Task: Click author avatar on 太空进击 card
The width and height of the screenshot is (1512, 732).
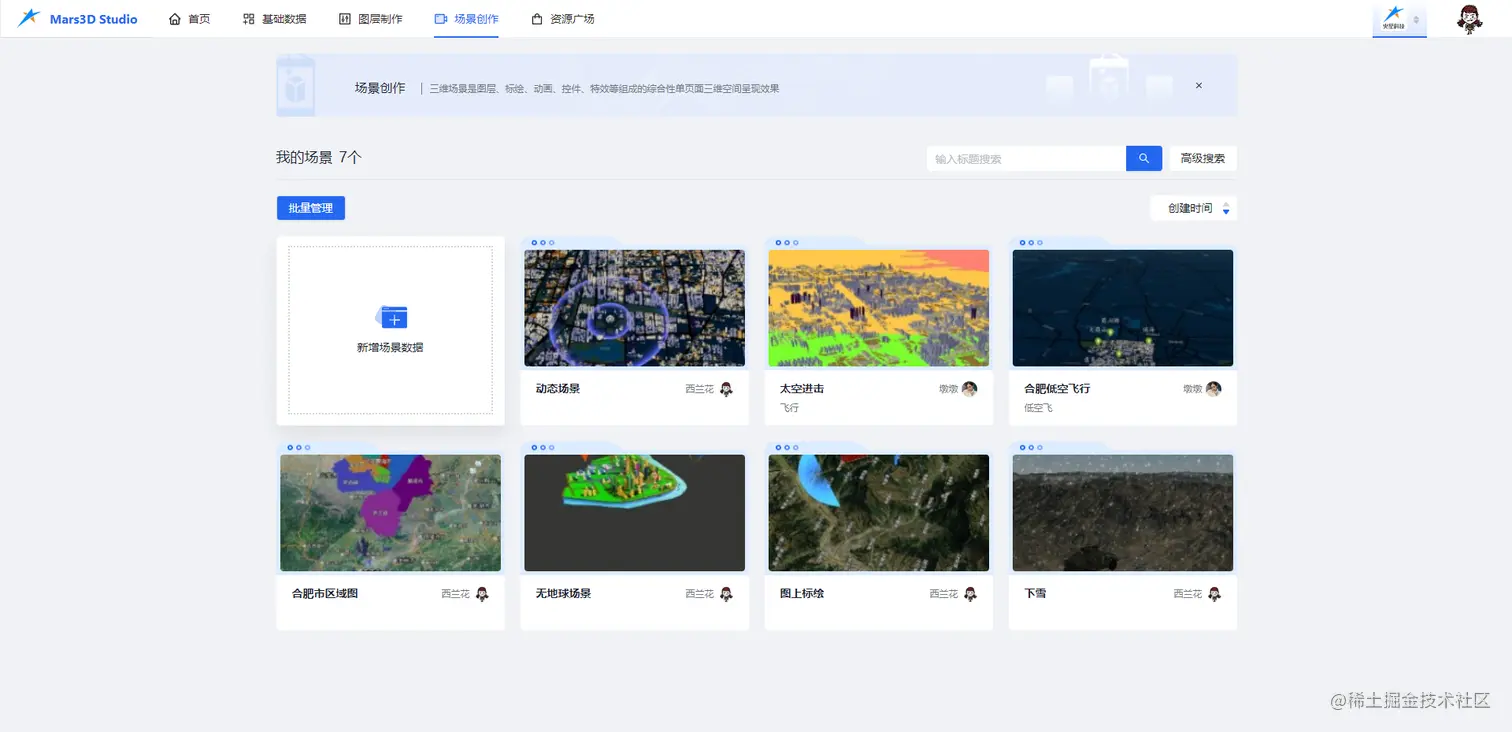Action: click(970, 389)
